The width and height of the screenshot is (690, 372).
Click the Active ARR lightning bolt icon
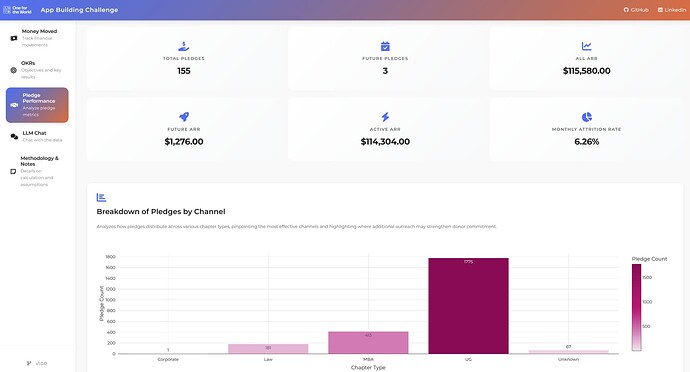click(385, 117)
